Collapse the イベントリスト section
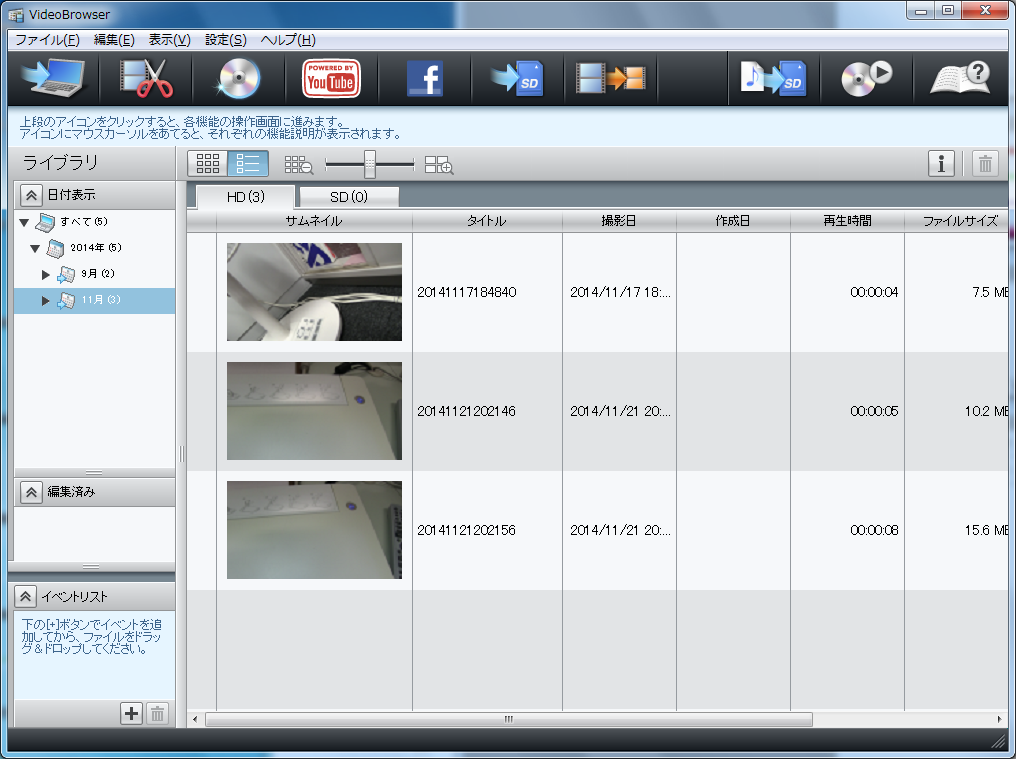 pos(25,596)
